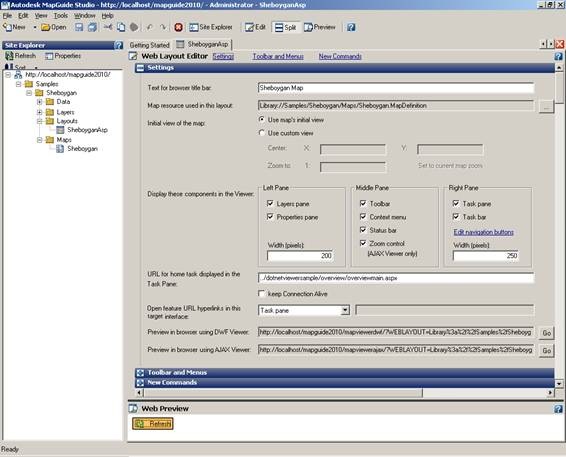Click the Save All icon in toolbar
The width and height of the screenshot is (566, 457).
(x=92, y=27)
